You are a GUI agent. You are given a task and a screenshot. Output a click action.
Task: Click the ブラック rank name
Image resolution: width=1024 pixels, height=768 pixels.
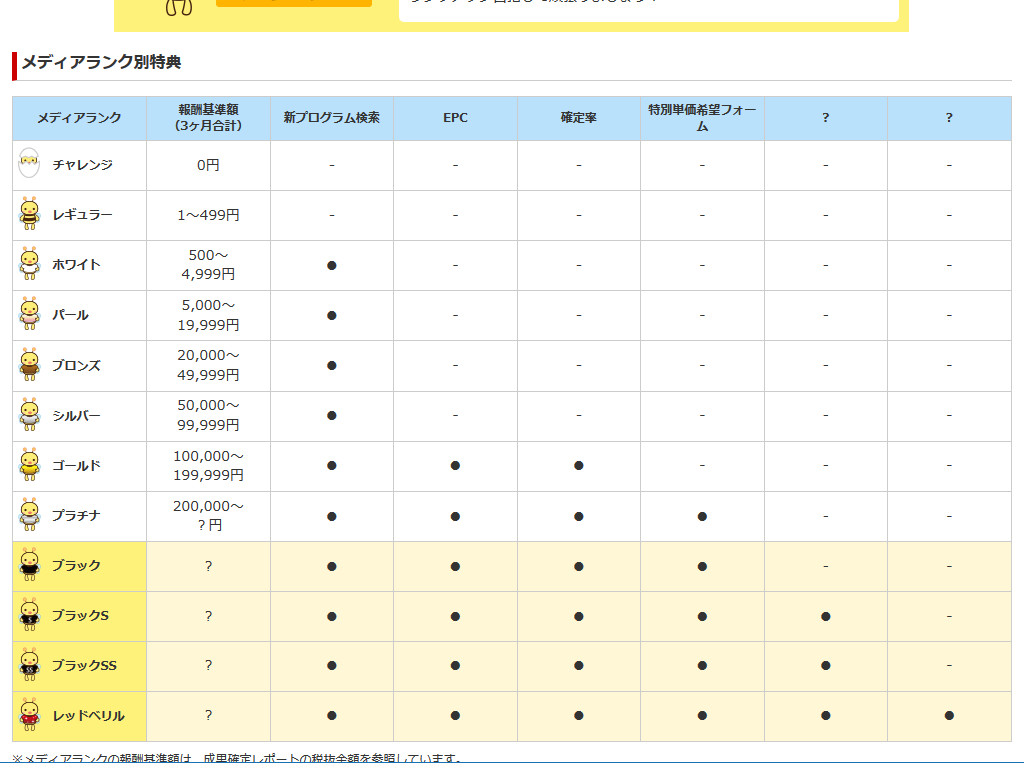coord(76,566)
